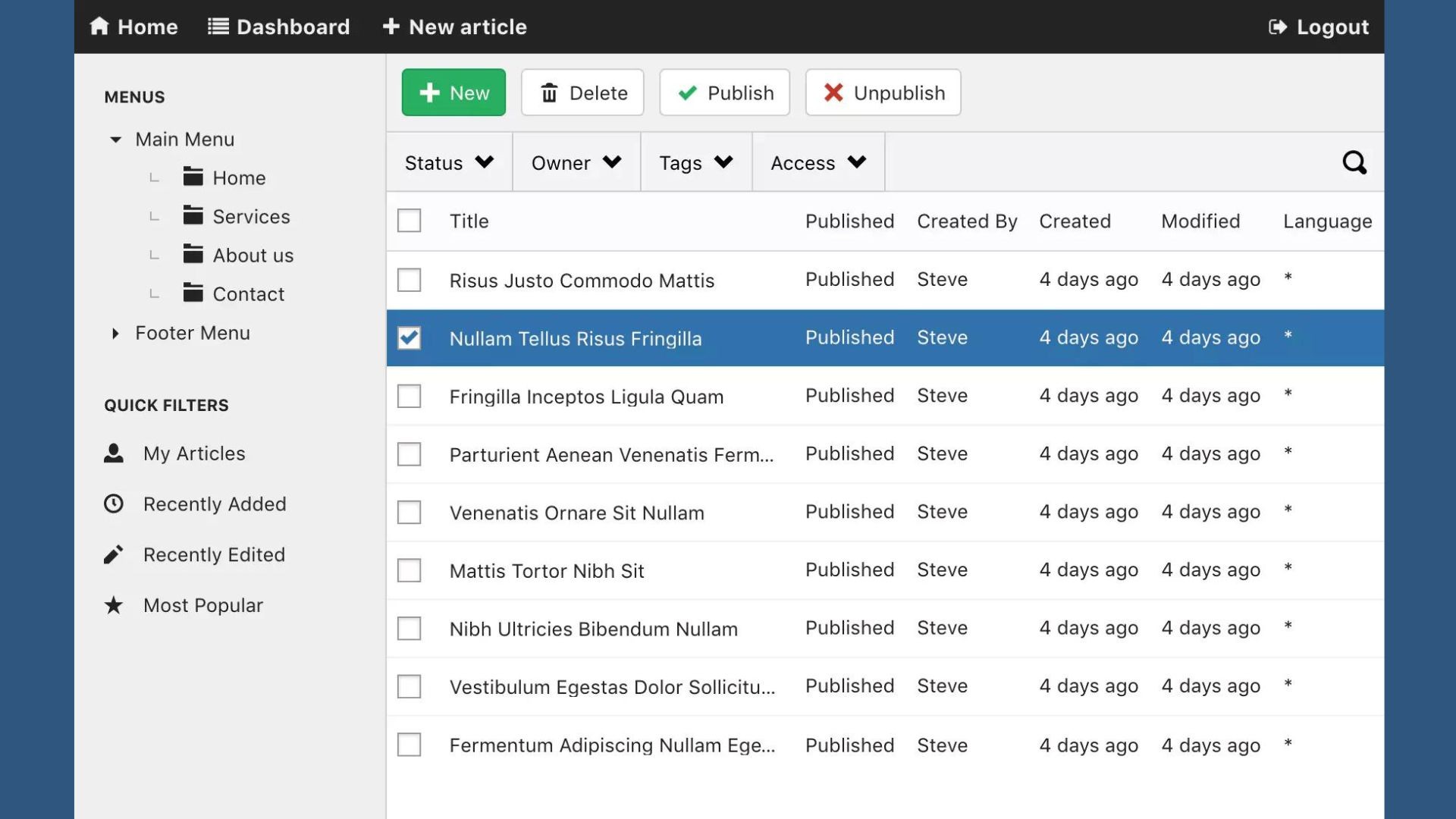Screen dimensions: 1456x819
Task: Click the folder icon next to About us
Action: point(193,254)
